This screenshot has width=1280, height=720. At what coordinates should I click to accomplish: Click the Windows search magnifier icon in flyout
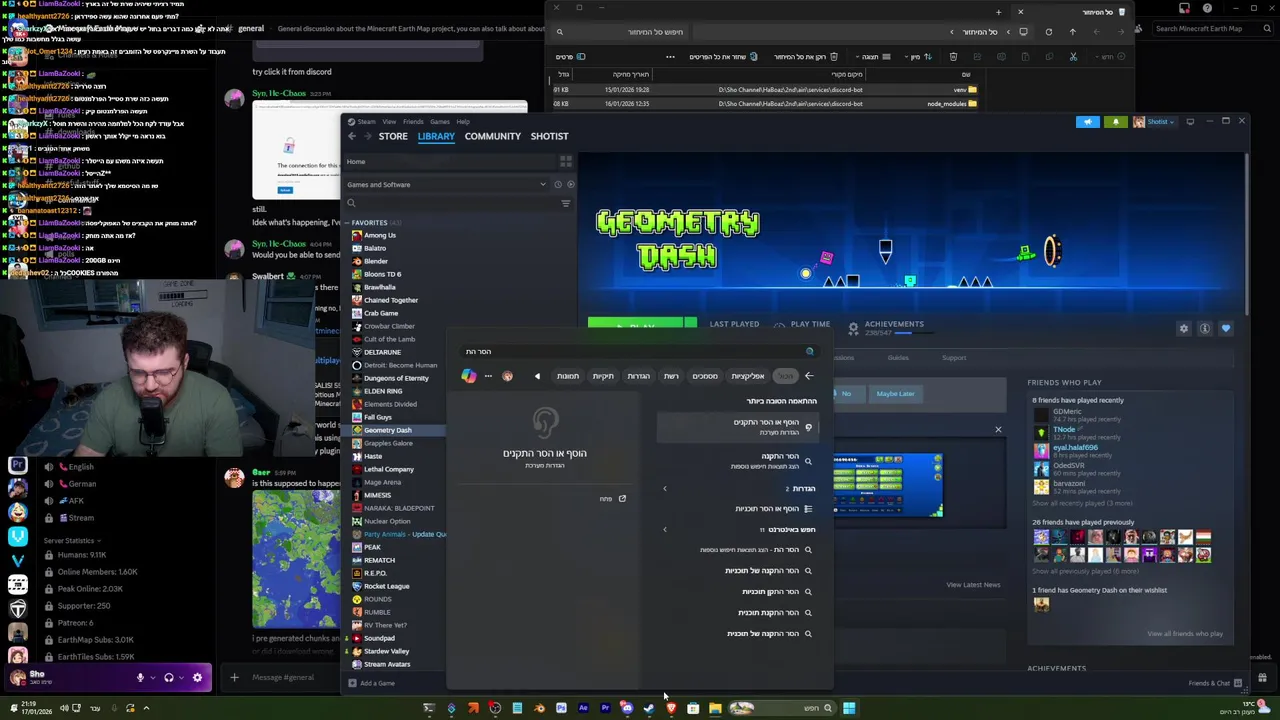tap(810, 351)
